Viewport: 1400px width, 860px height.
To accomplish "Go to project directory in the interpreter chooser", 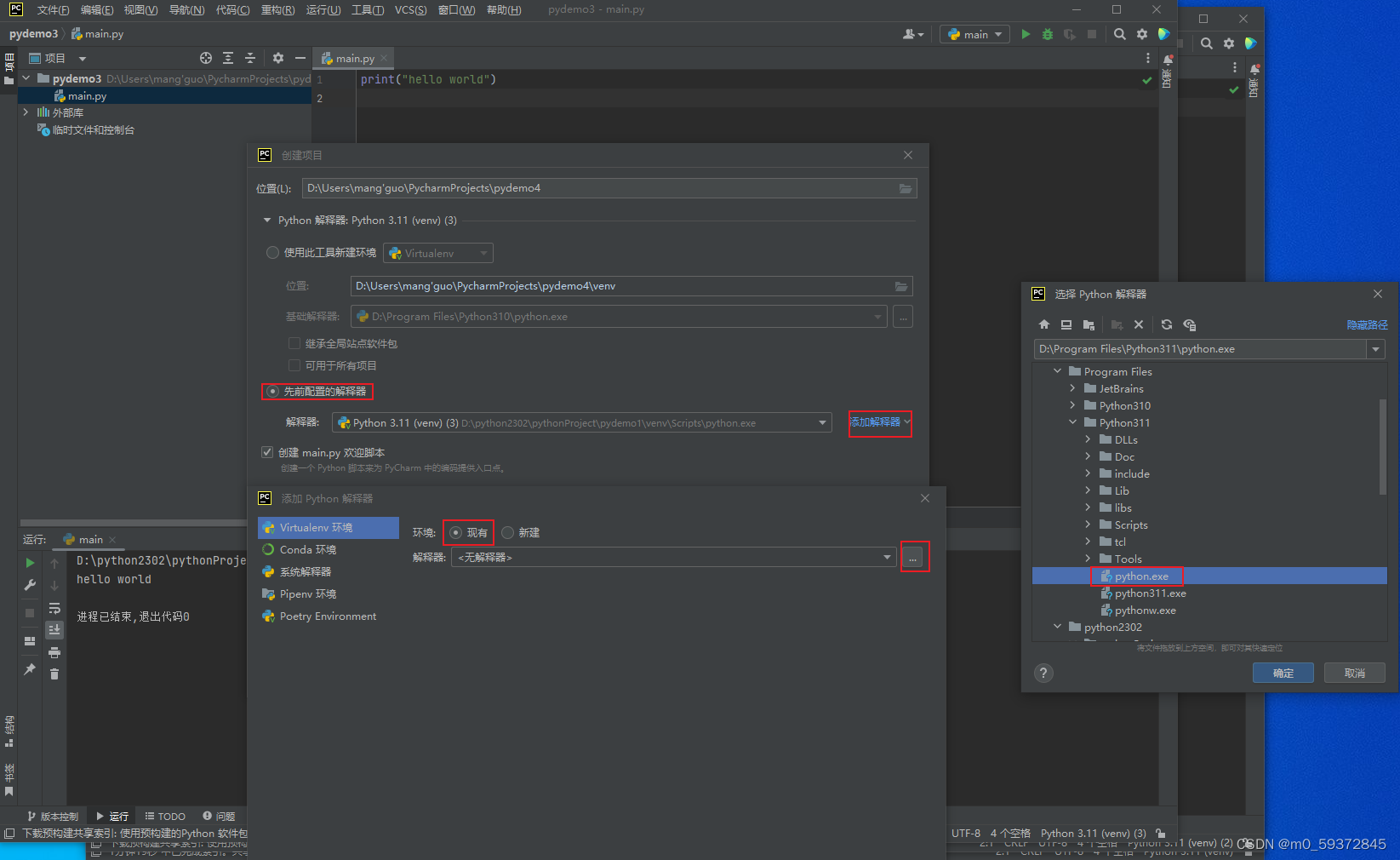I will pyautogui.click(x=1089, y=324).
